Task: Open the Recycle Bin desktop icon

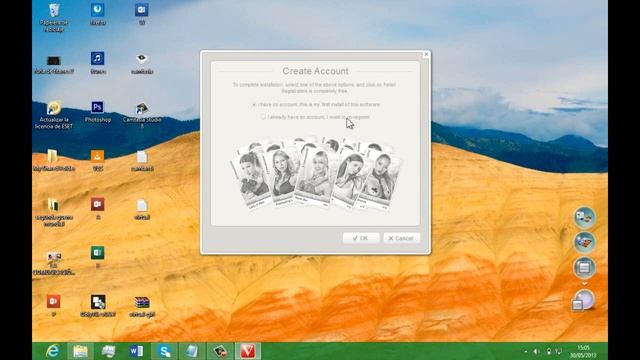Action: point(54,18)
